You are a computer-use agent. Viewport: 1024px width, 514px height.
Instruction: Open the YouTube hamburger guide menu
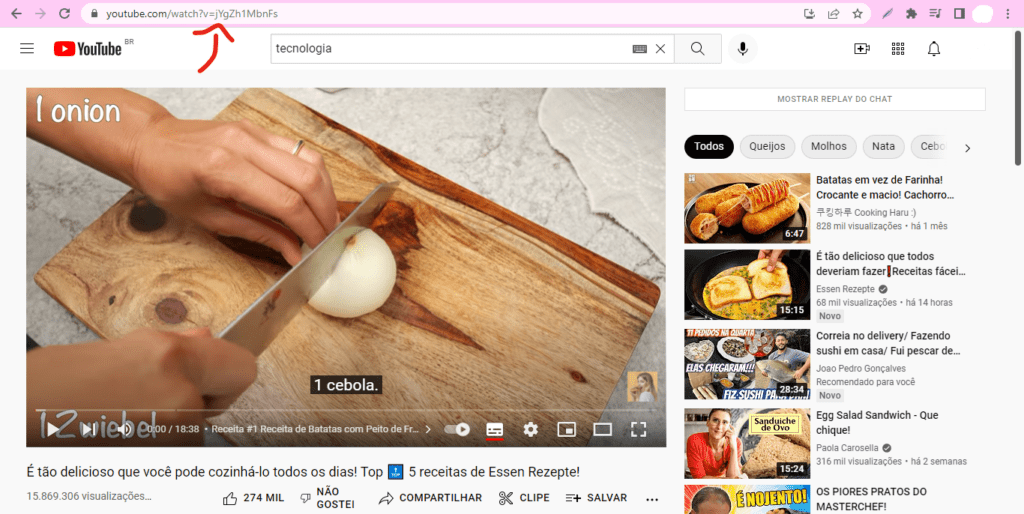click(x=27, y=48)
